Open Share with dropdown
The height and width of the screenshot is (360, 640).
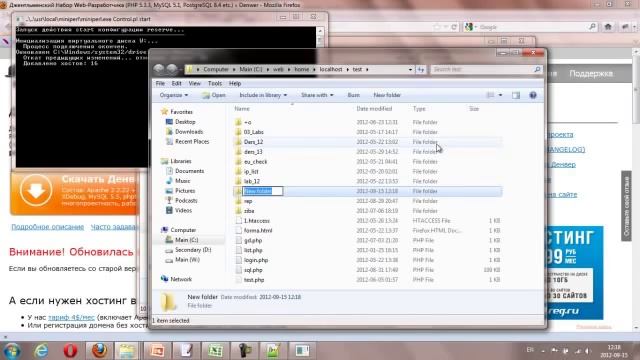click(x=317, y=95)
